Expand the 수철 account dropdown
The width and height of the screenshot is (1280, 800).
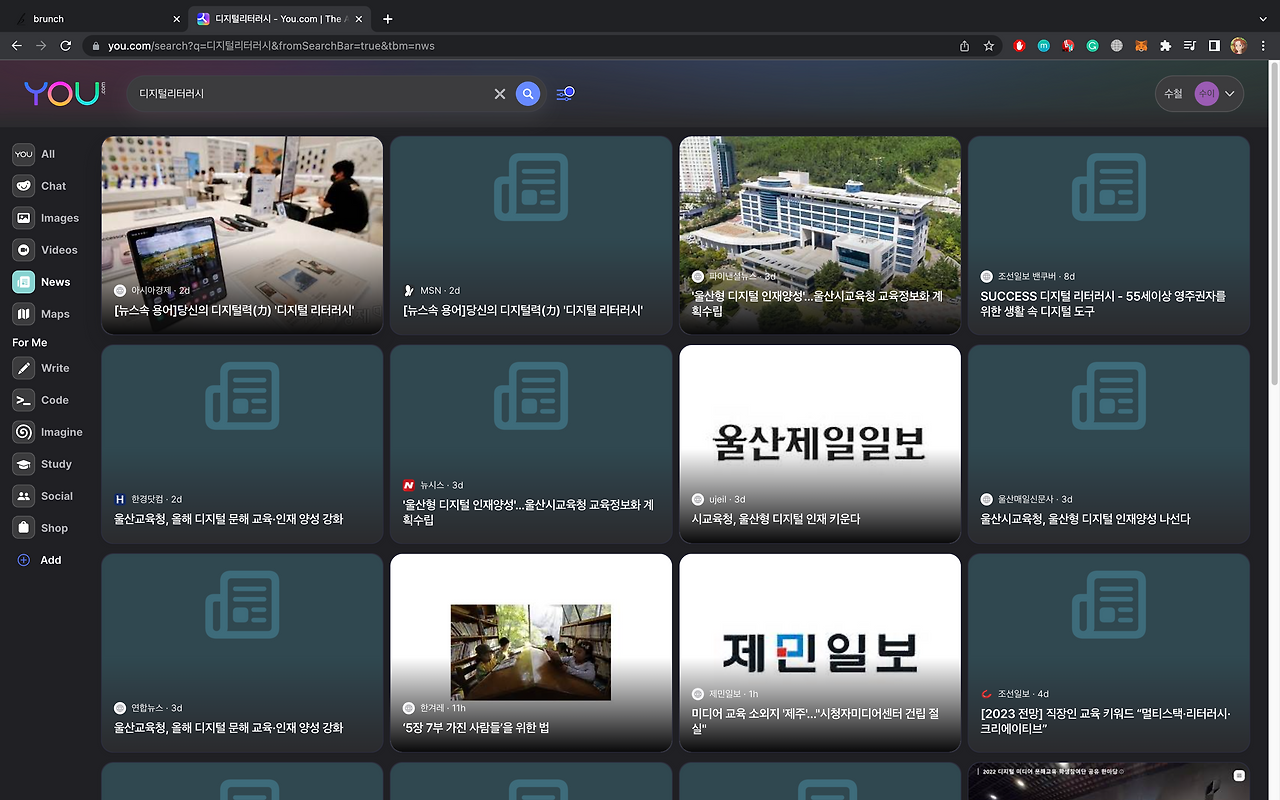[1199, 94]
